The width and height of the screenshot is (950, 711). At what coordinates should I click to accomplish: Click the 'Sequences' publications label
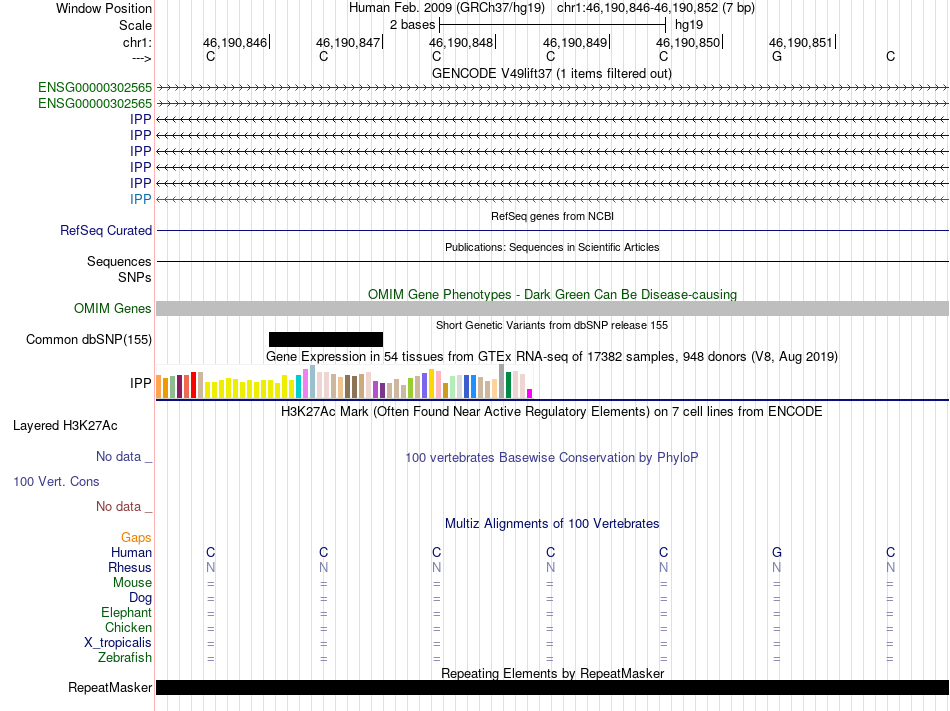point(119,262)
